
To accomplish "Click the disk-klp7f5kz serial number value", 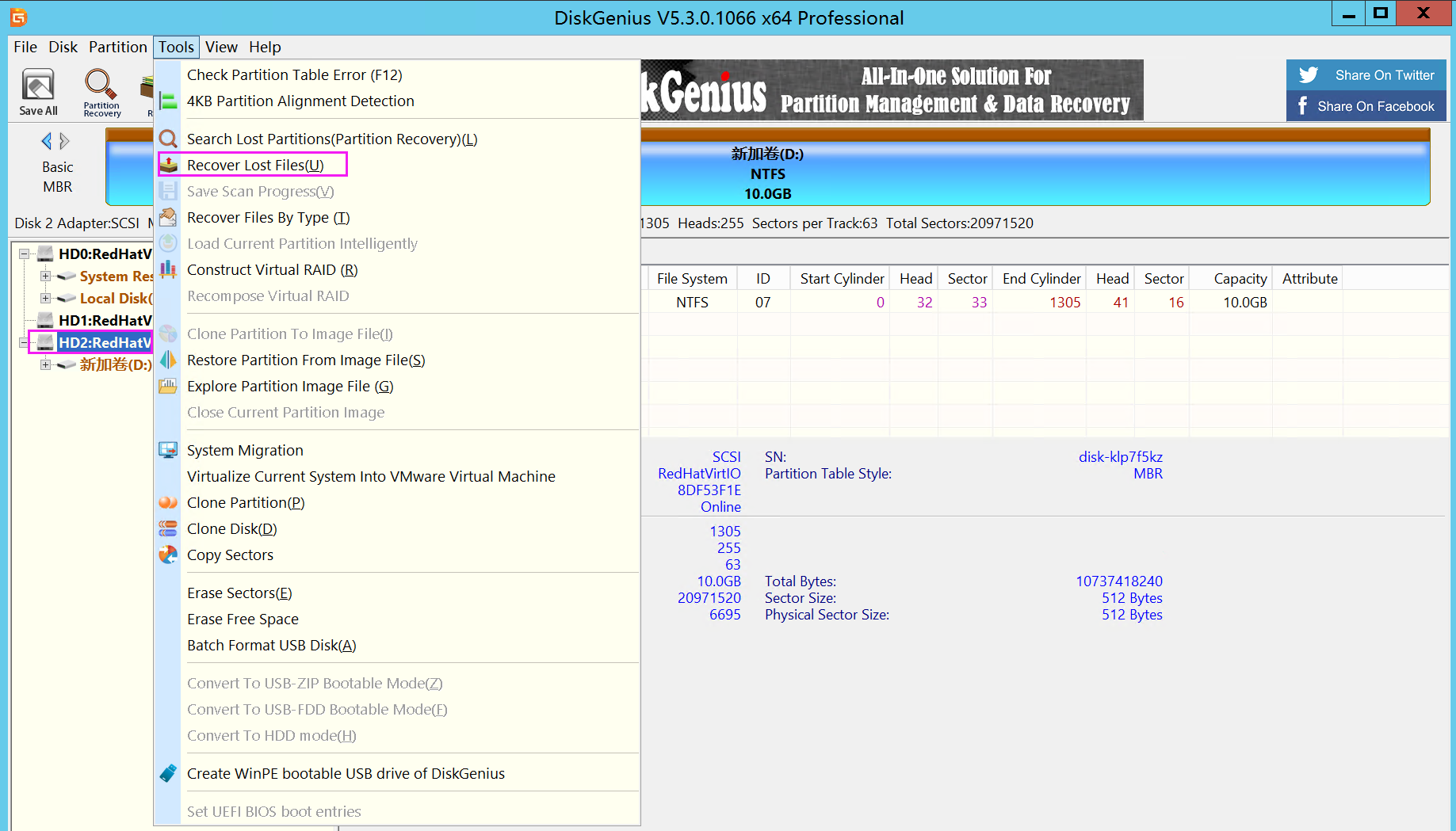I will point(1120,457).
